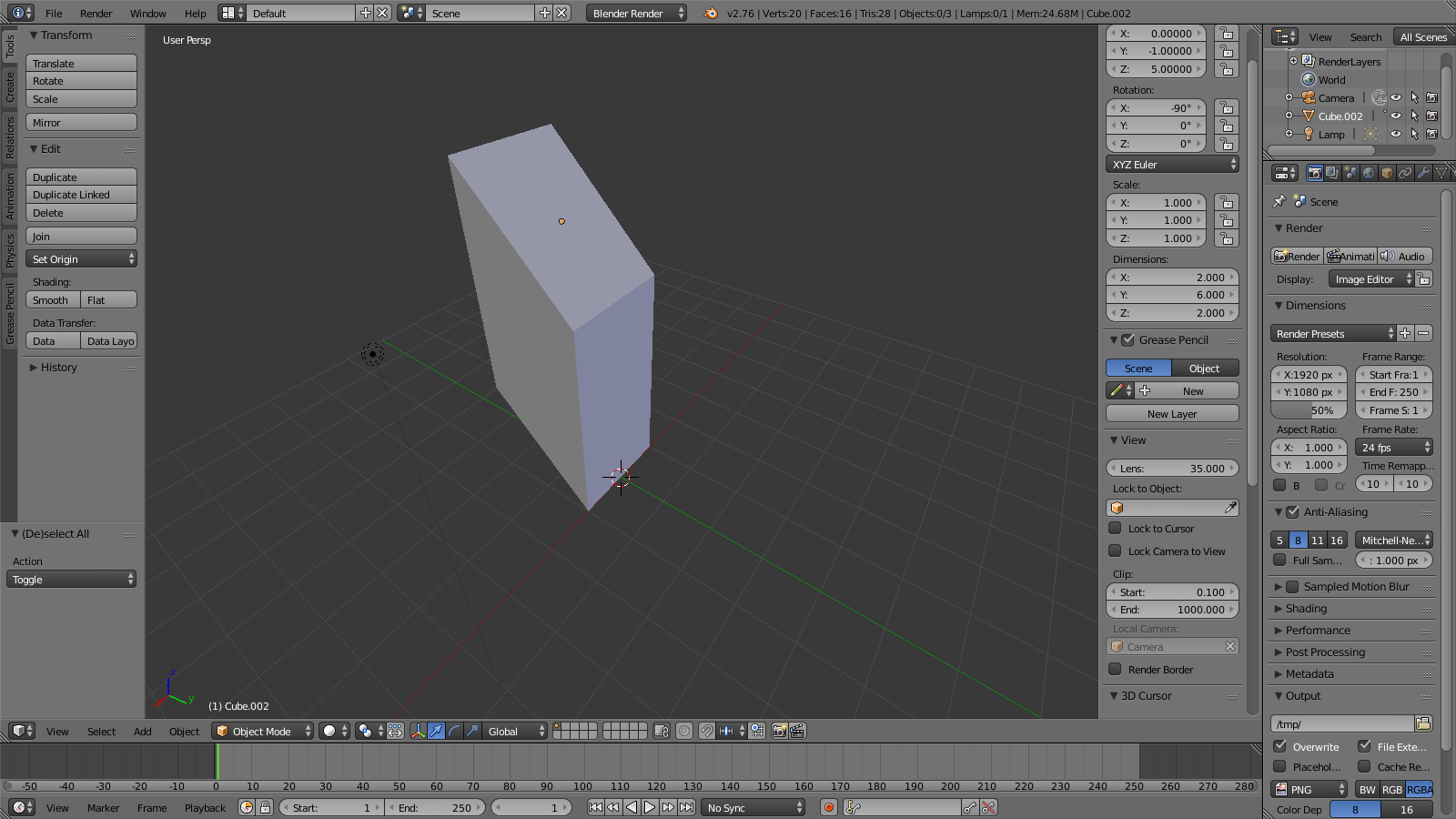Screen dimensions: 1456x819
Task: Click the OpenGL render image camera icon
Action: [x=779, y=731]
